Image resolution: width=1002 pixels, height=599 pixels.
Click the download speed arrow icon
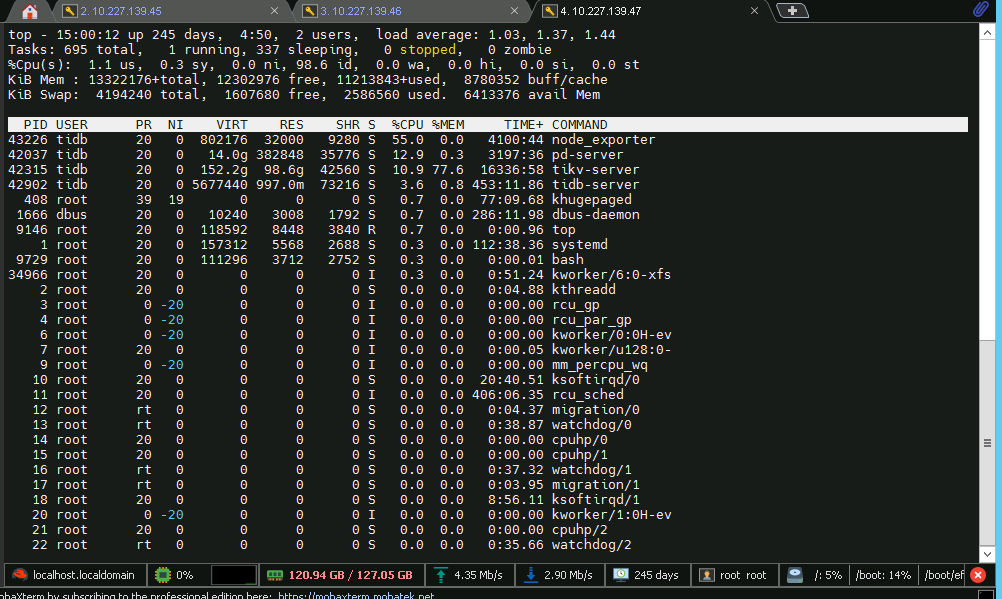point(531,575)
